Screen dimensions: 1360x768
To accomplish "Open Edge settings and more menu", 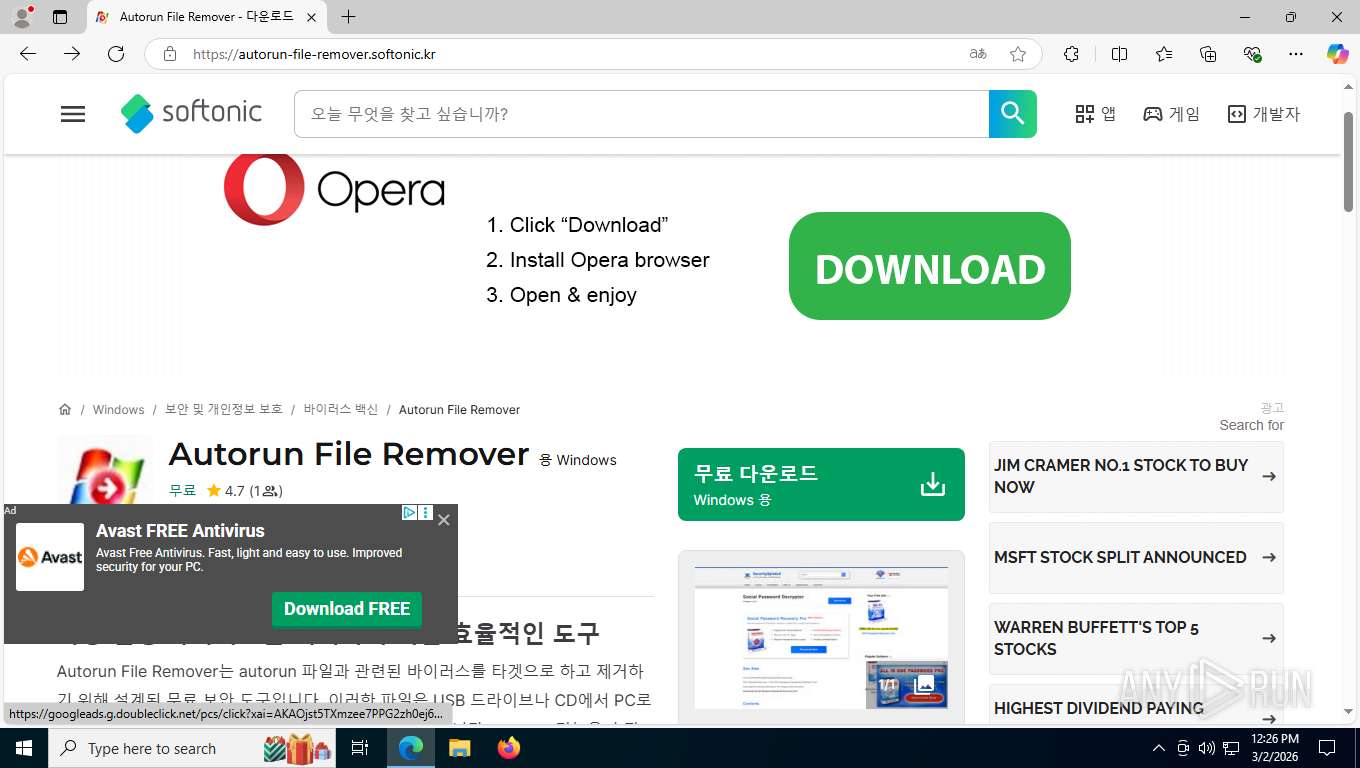I will 1296,54.
